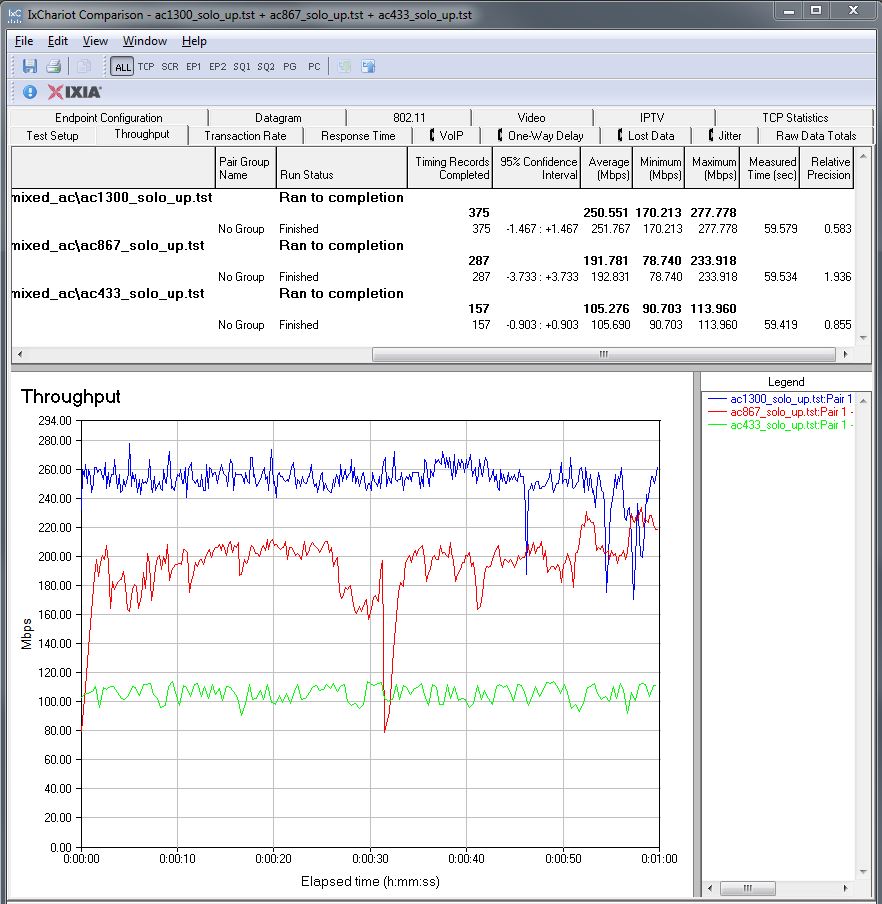Select the EP1 filter button
The image size is (882, 904).
(x=194, y=67)
